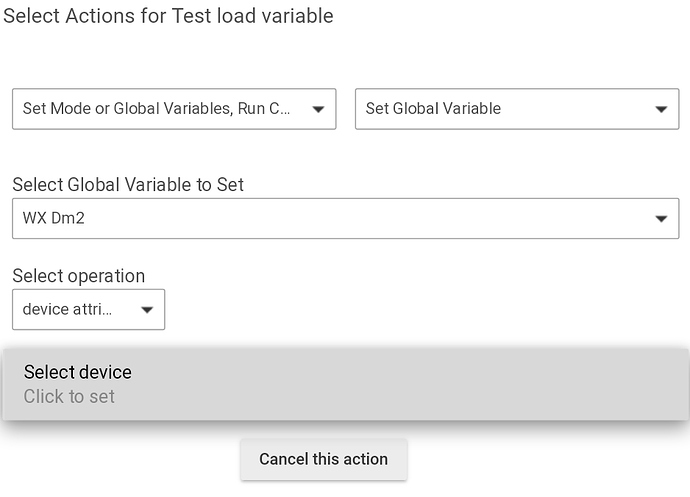
Task: Click the caret arrow in the WX Dm2 field
Action: (x=661, y=219)
